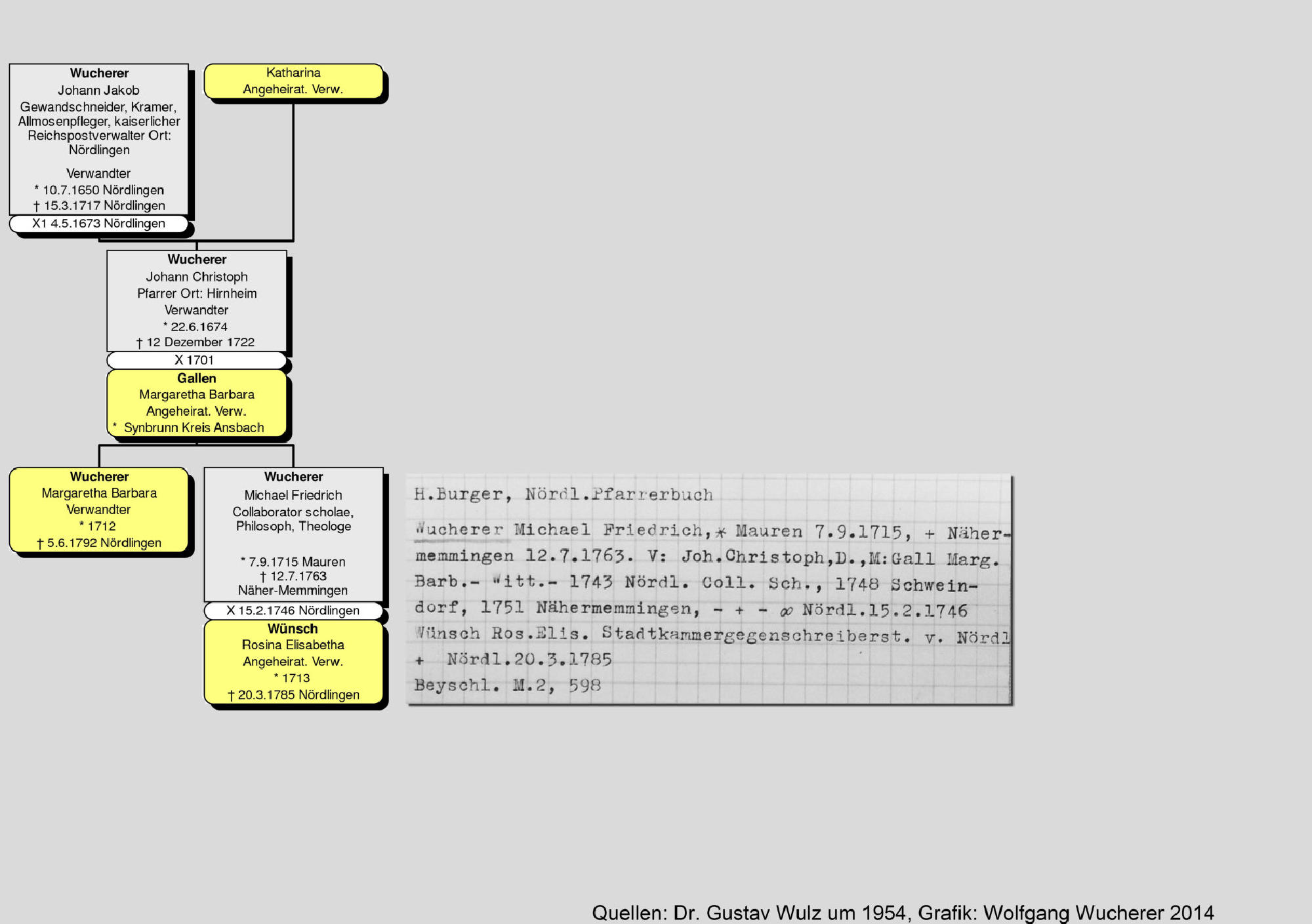Select the Katharina Angeheirat. Verw. box
Image resolution: width=1312 pixels, height=924 pixels.
click(x=293, y=81)
